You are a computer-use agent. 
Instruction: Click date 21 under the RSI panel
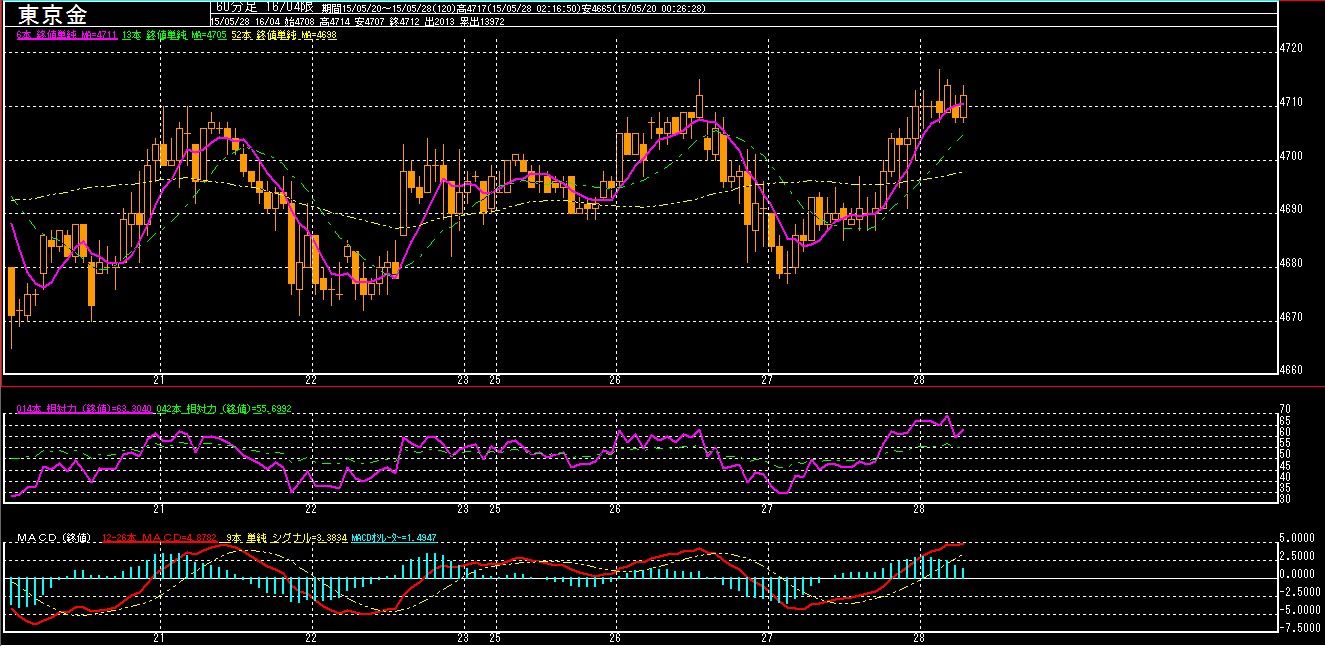pos(159,509)
